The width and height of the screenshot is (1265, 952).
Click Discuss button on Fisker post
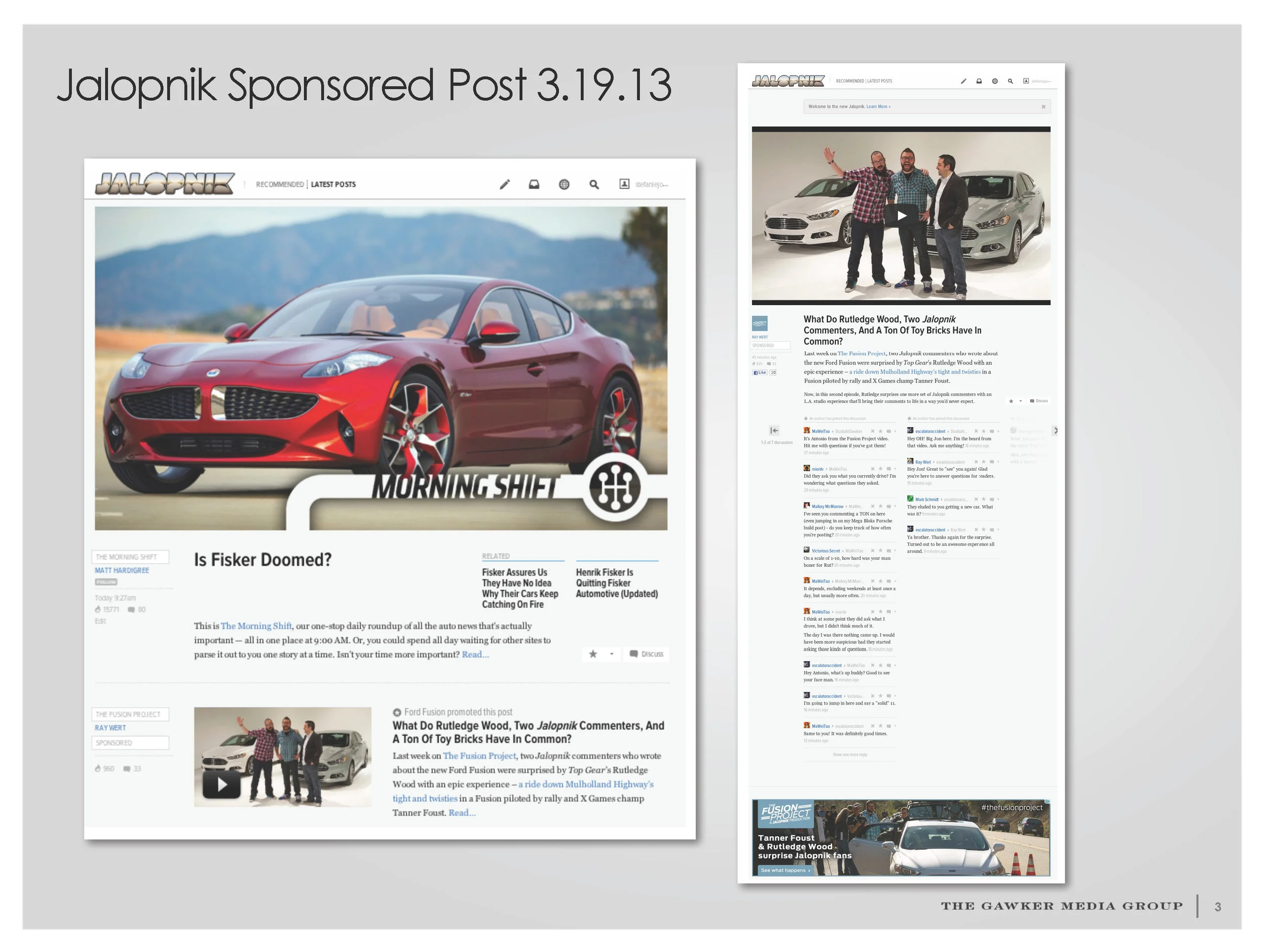pyautogui.click(x=647, y=654)
